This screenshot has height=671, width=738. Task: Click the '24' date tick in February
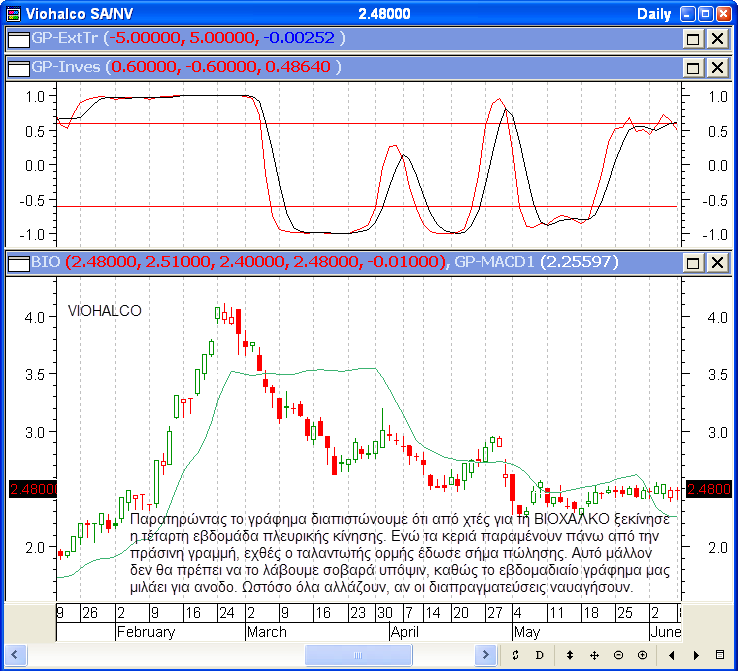tap(227, 613)
